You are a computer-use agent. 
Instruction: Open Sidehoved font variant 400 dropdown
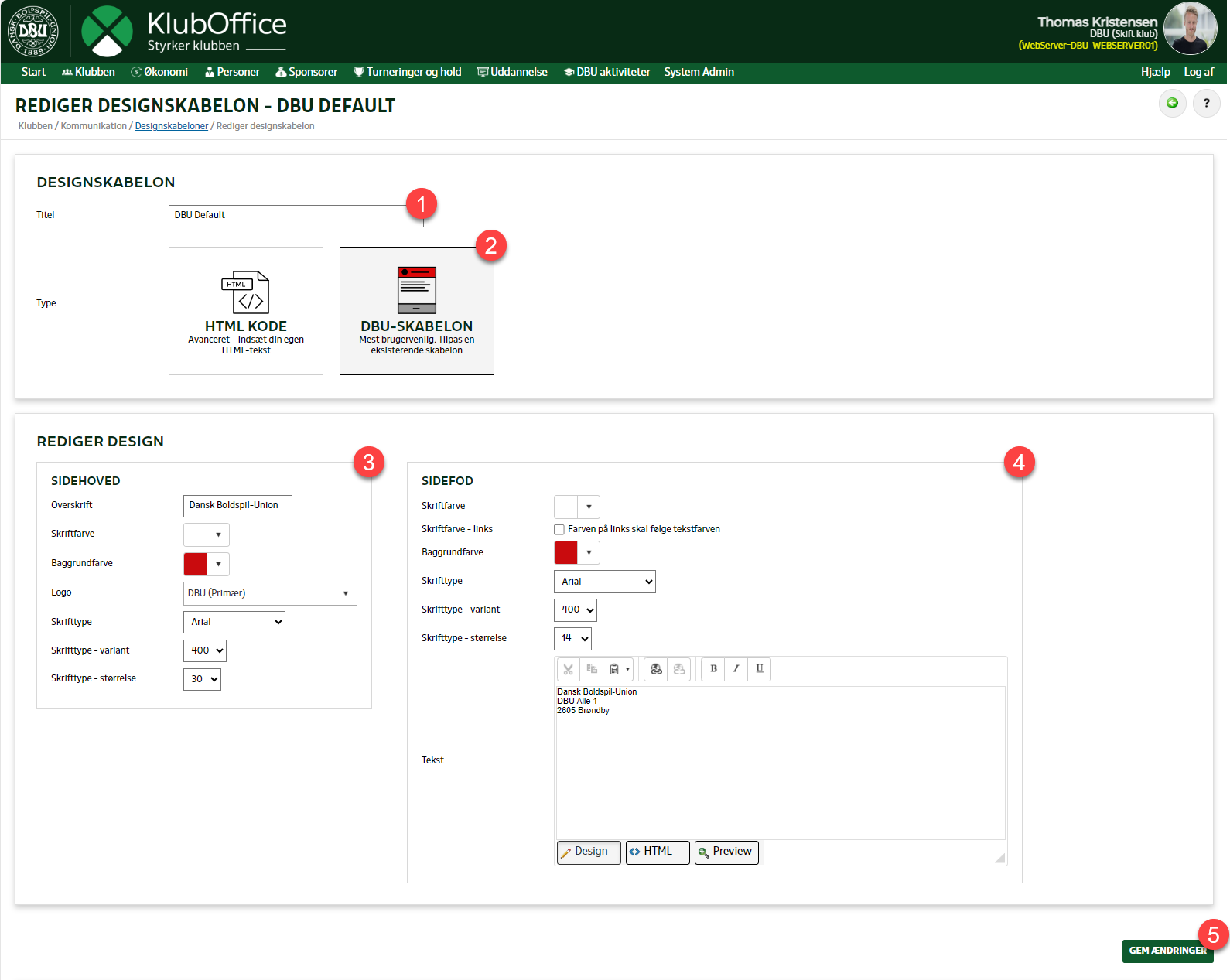click(x=205, y=650)
